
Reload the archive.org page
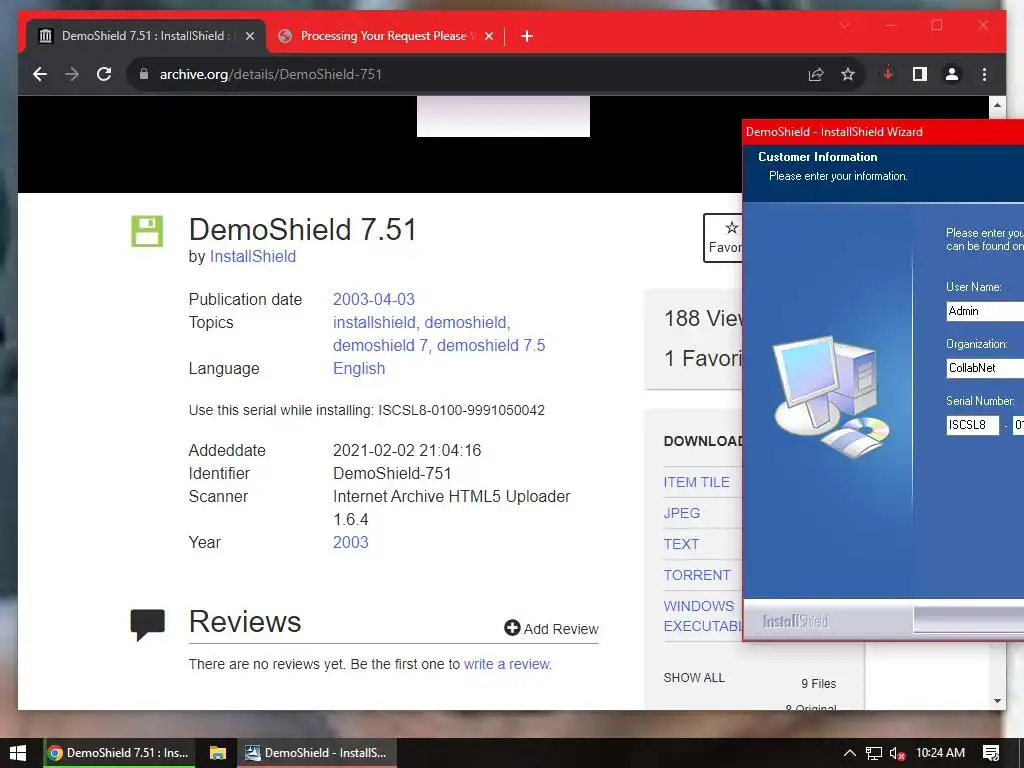coord(104,74)
